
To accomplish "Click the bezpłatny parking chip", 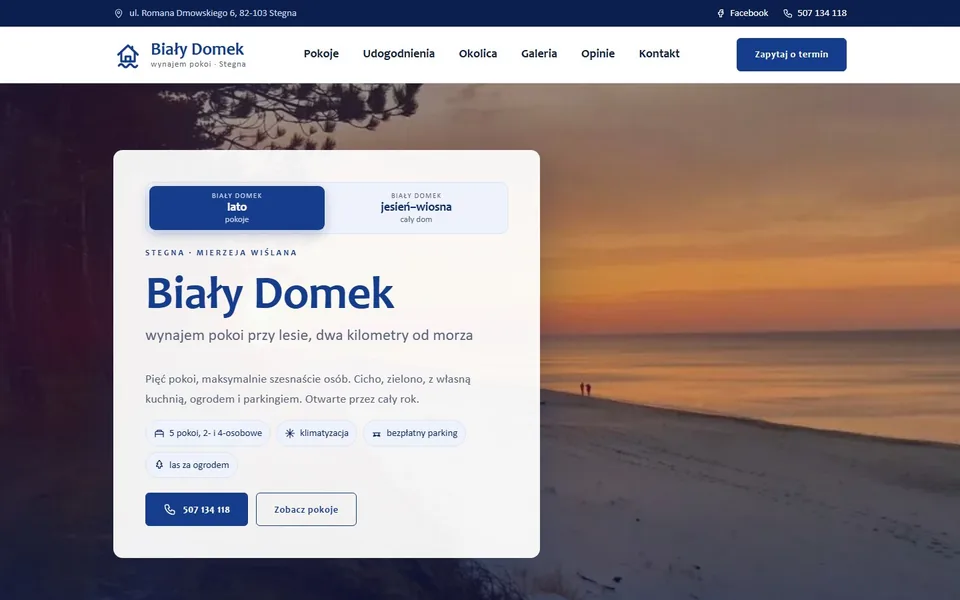I will [414, 433].
